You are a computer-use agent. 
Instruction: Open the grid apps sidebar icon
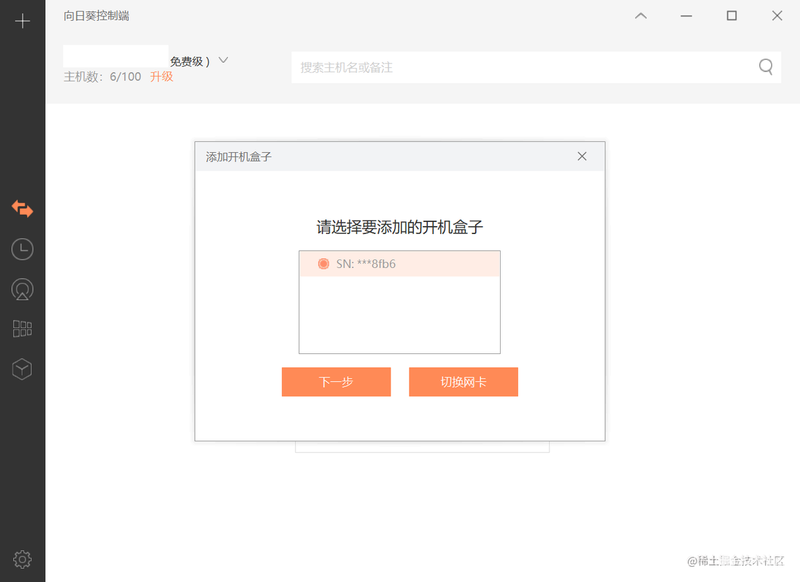[22, 329]
